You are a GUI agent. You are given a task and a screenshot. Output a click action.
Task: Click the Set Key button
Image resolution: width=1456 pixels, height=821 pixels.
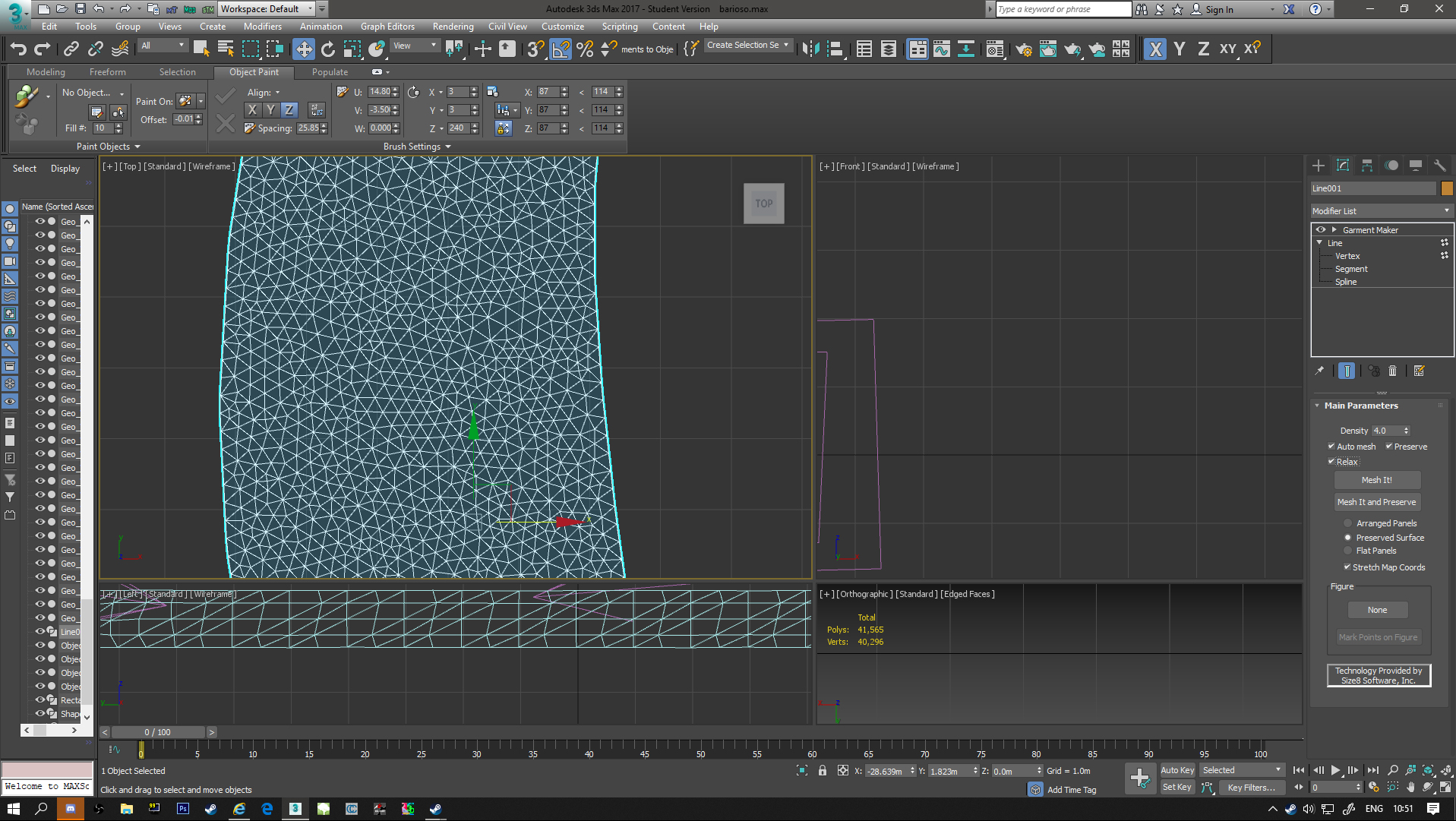[1177, 788]
